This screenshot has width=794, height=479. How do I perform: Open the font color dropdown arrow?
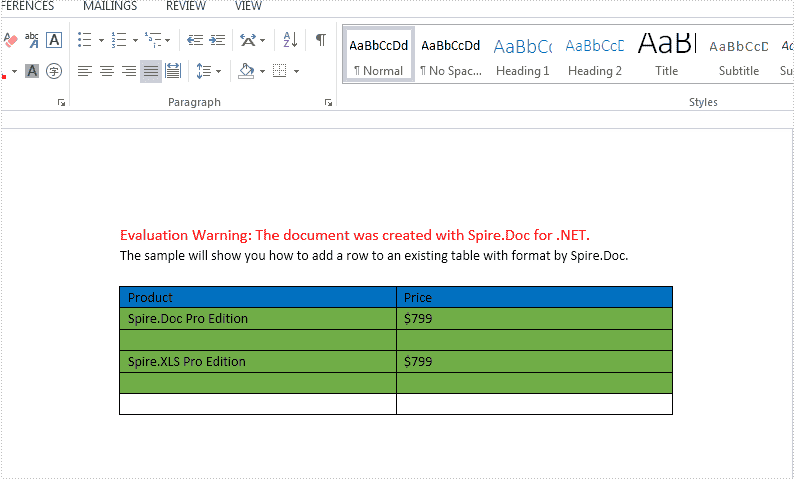(x=15, y=71)
